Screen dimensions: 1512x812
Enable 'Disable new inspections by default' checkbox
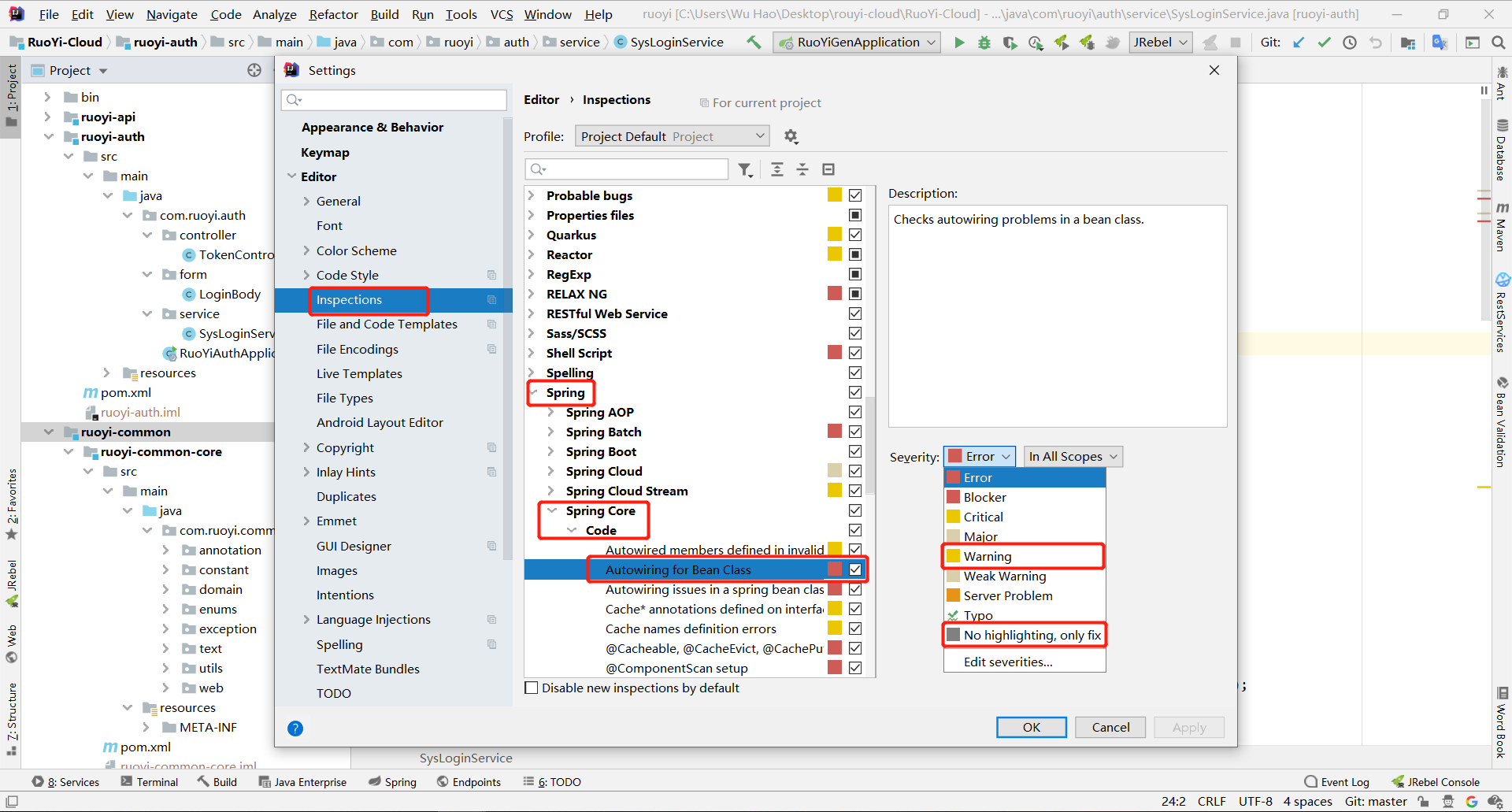[x=532, y=688]
